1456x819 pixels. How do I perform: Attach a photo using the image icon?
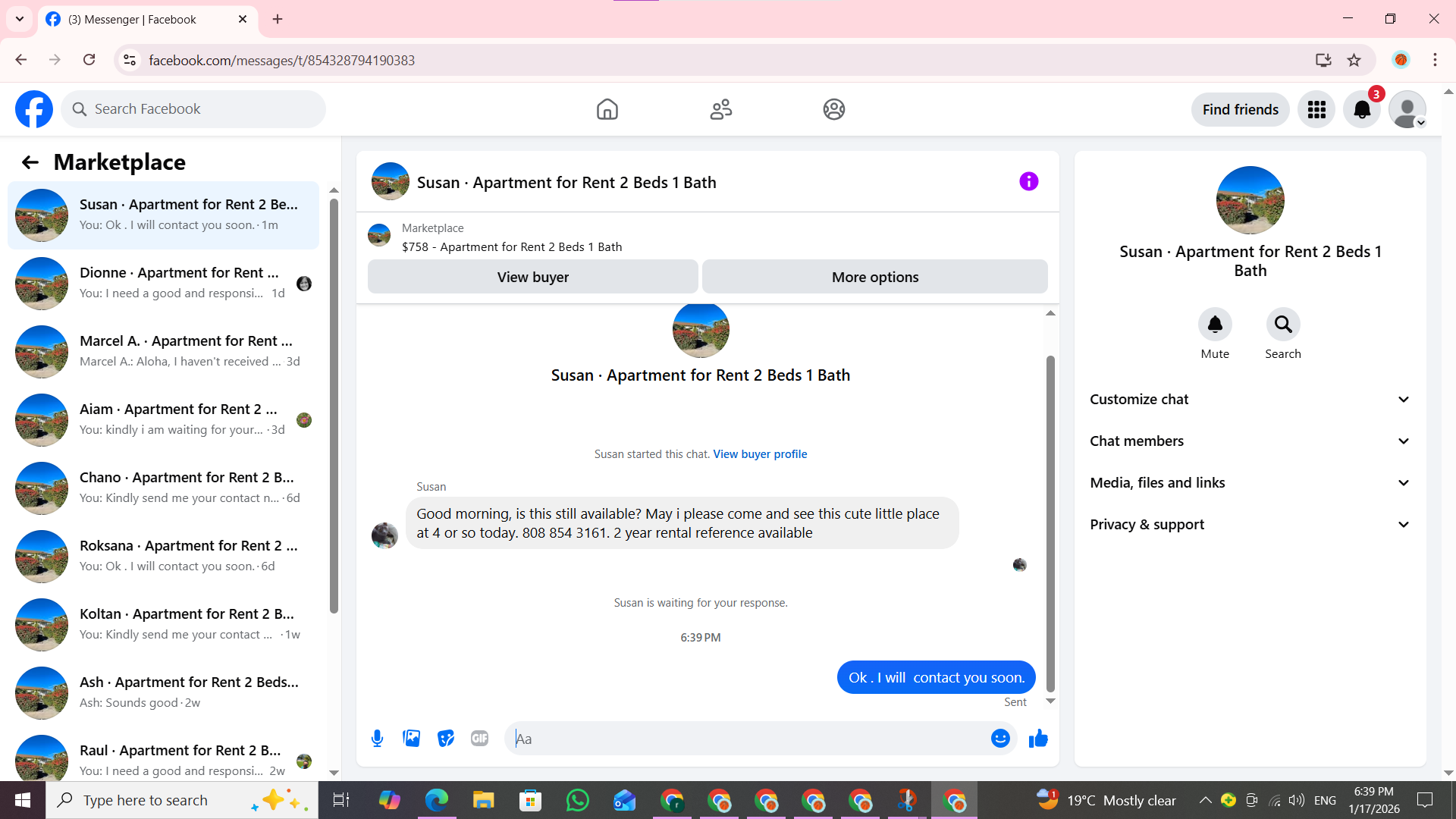coord(411,738)
